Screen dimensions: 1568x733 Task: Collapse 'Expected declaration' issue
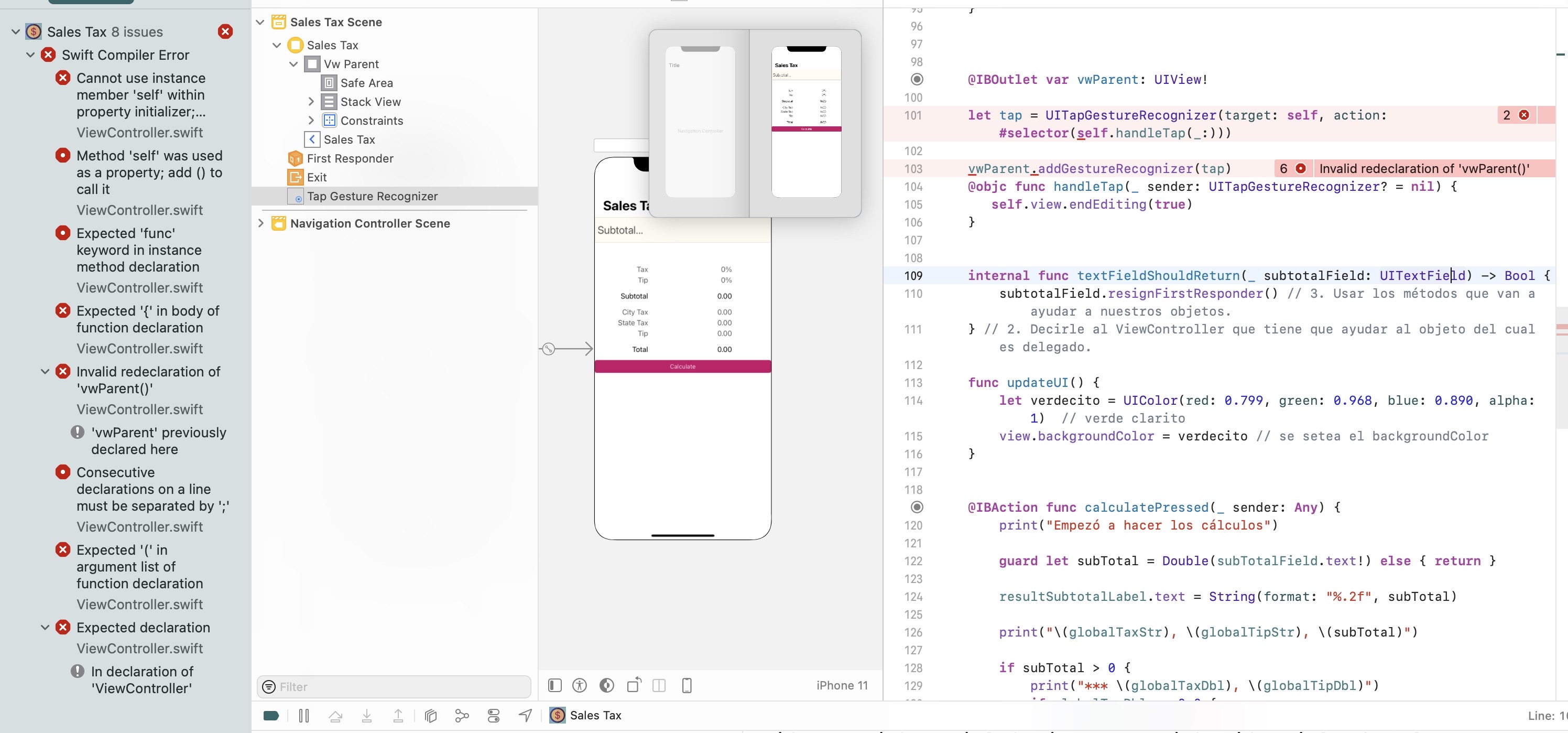click(45, 627)
